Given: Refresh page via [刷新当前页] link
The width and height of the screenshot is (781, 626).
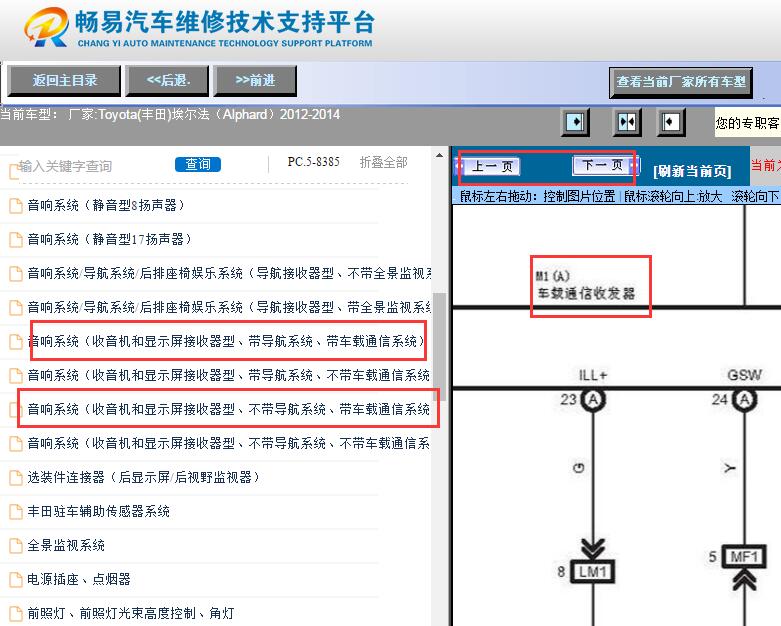Looking at the screenshot, I should click(692, 171).
